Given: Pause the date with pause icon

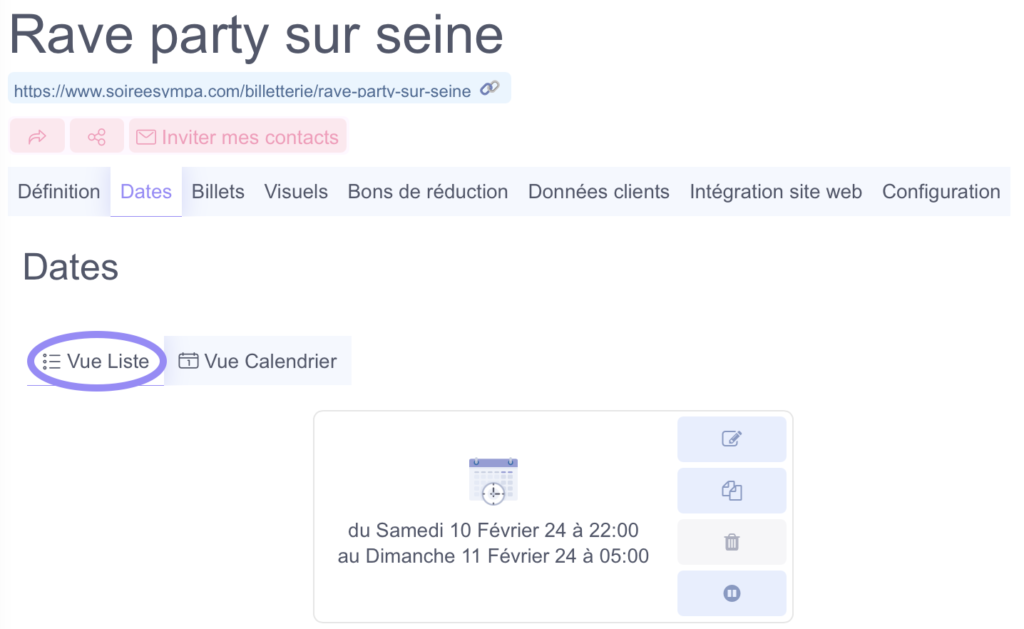Looking at the screenshot, I should 731,594.
